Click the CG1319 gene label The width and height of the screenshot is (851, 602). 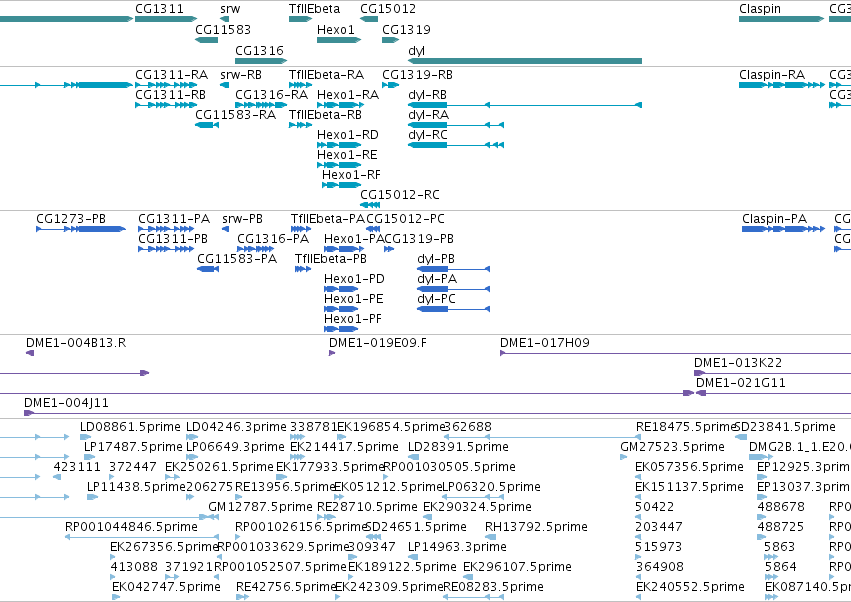(x=406, y=29)
